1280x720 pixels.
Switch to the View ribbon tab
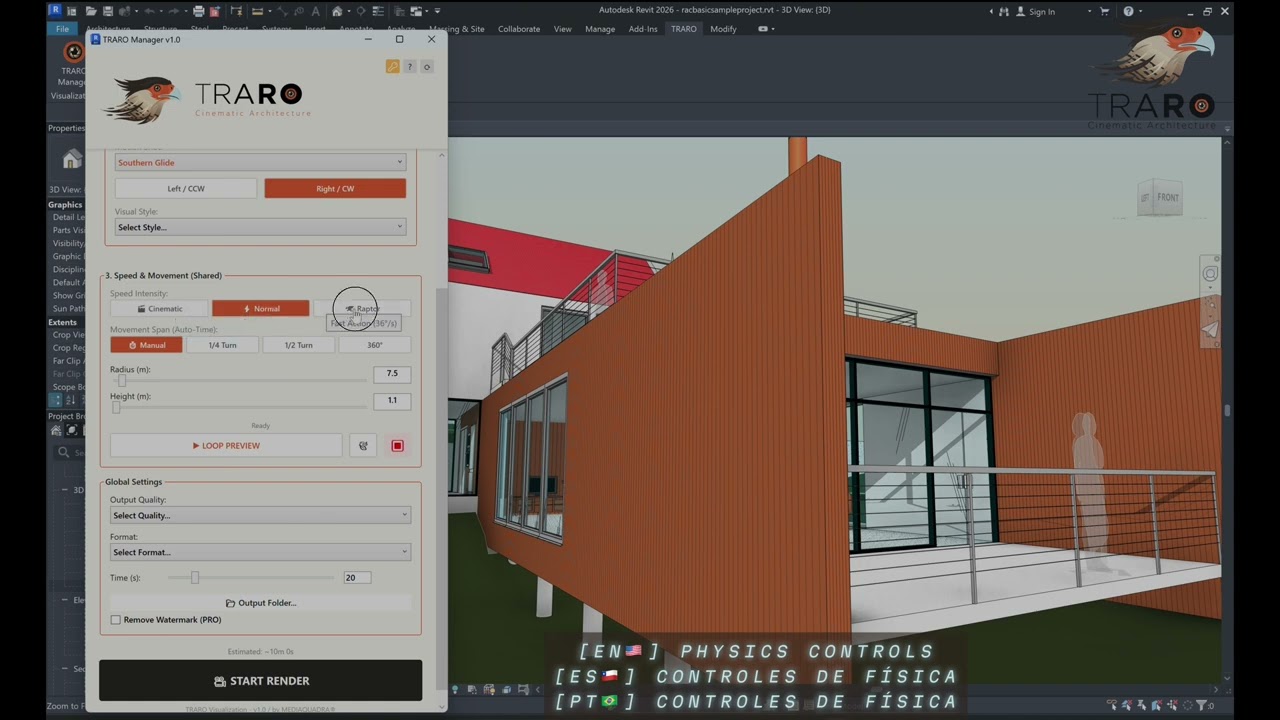tap(563, 29)
